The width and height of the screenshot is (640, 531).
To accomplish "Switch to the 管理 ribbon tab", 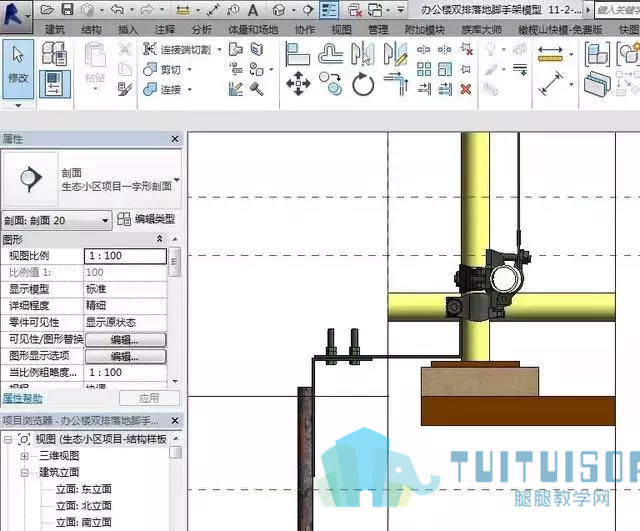I will (378, 29).
